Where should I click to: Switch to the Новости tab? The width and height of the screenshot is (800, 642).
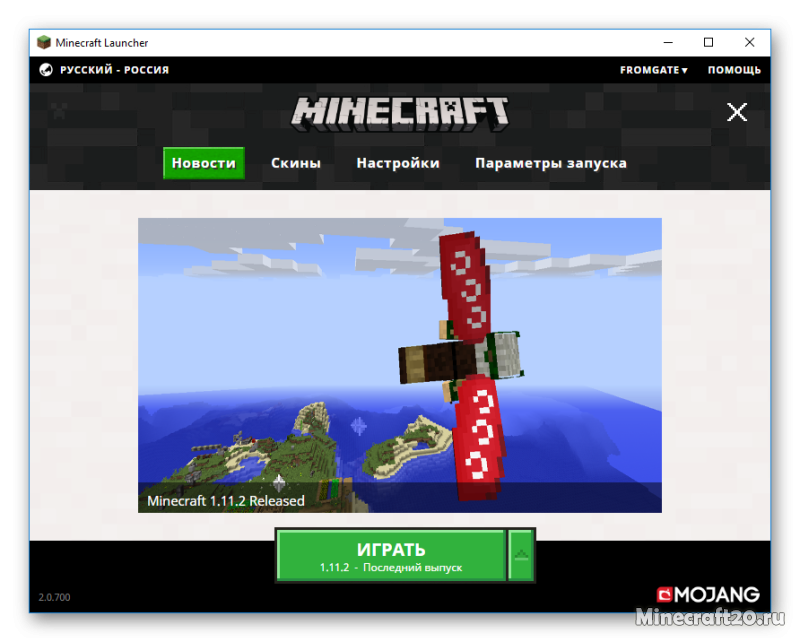coord(204,163)
